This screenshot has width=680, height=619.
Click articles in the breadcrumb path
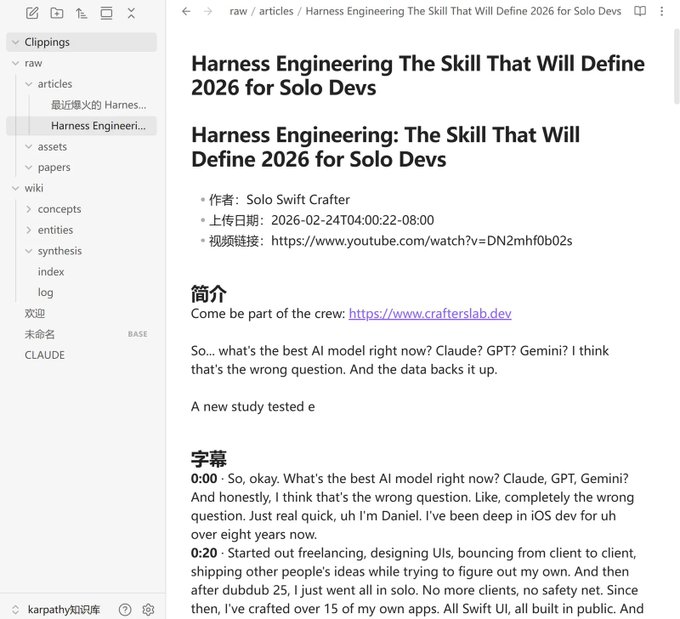click(x=276, y=11)
